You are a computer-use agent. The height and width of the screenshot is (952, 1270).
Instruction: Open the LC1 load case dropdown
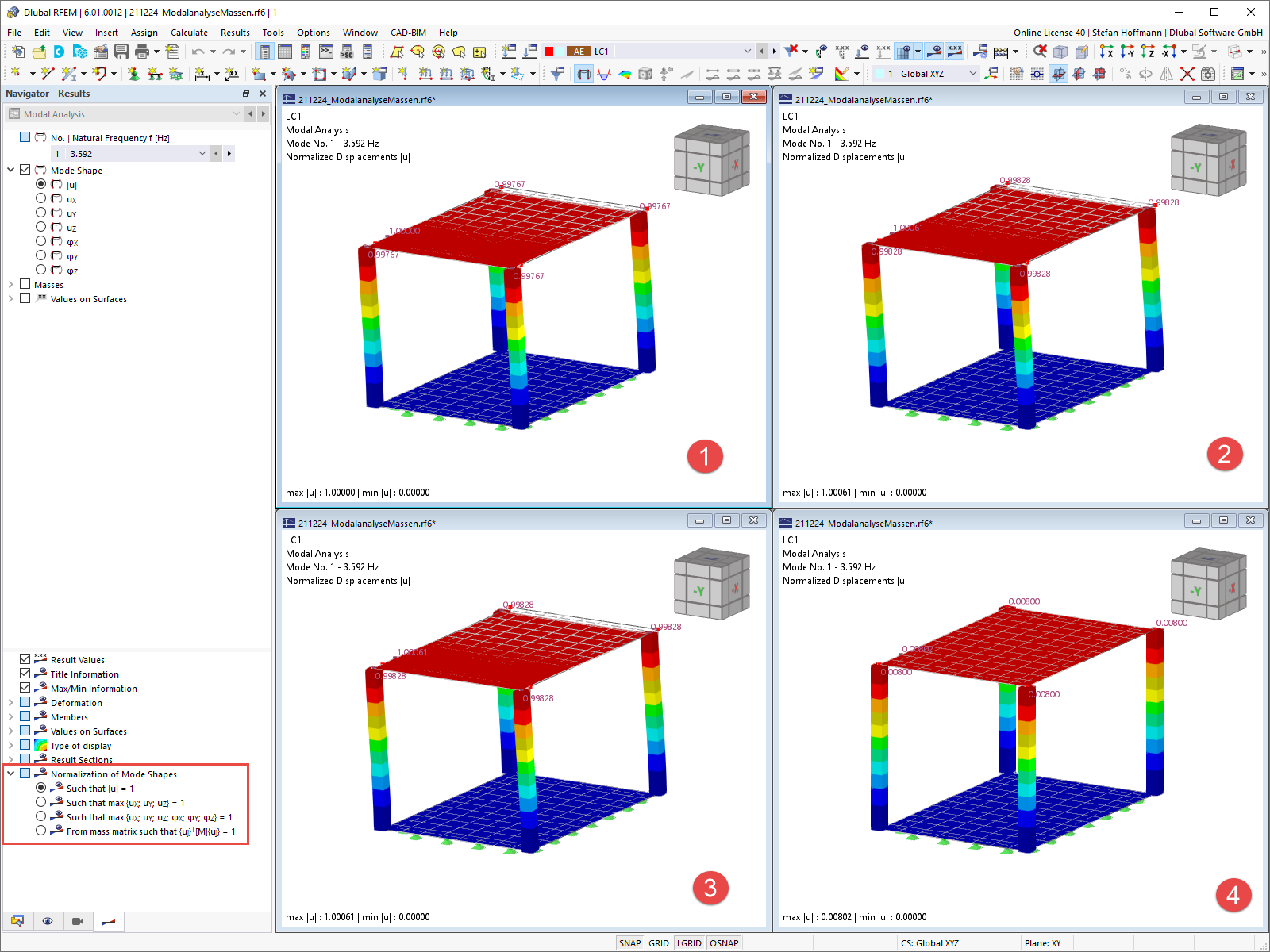coord(747,52)
